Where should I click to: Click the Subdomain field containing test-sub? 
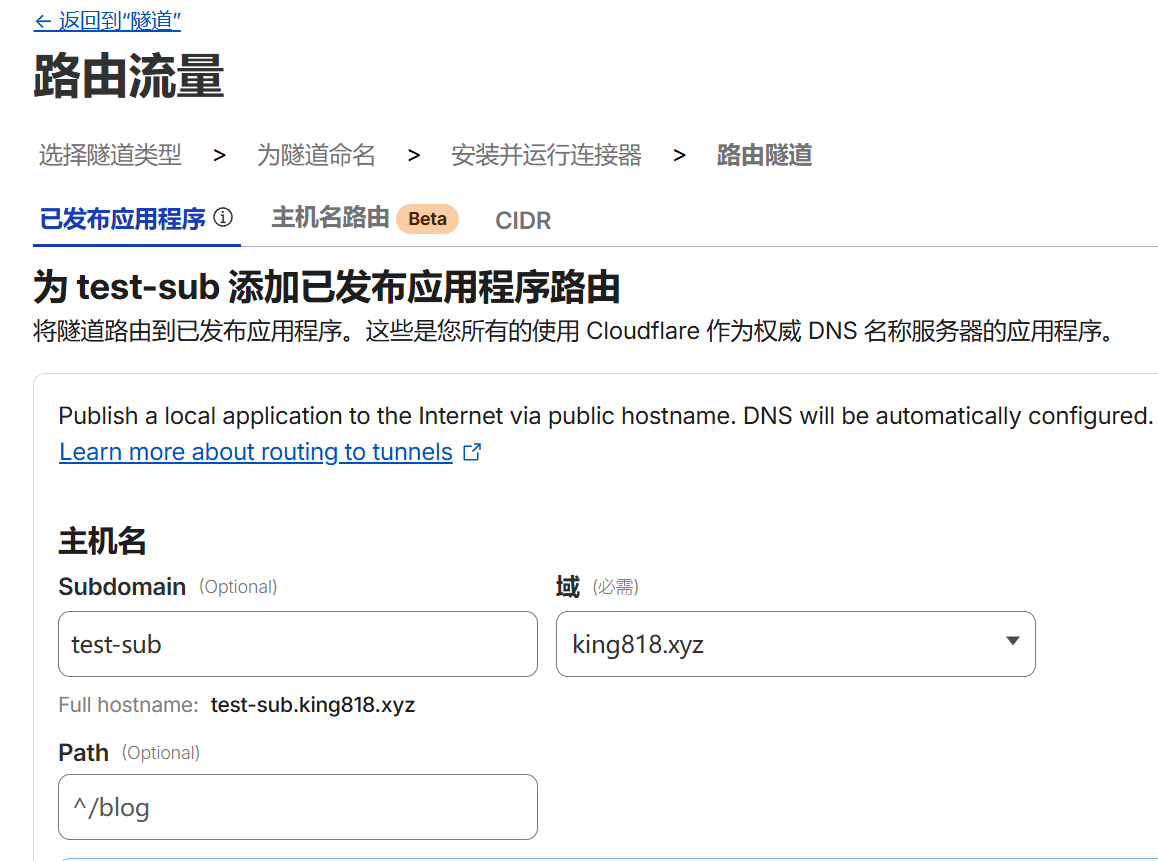(x=298, y=644)
